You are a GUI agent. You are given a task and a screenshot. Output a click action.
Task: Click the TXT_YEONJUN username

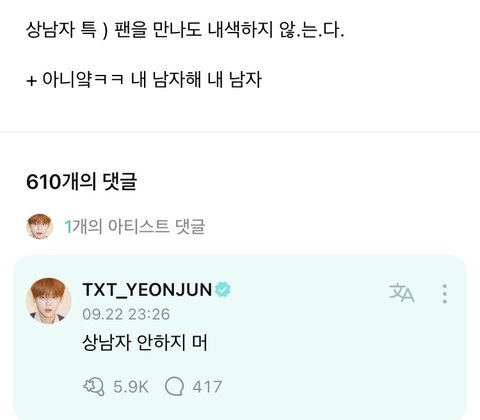[147, 289]
